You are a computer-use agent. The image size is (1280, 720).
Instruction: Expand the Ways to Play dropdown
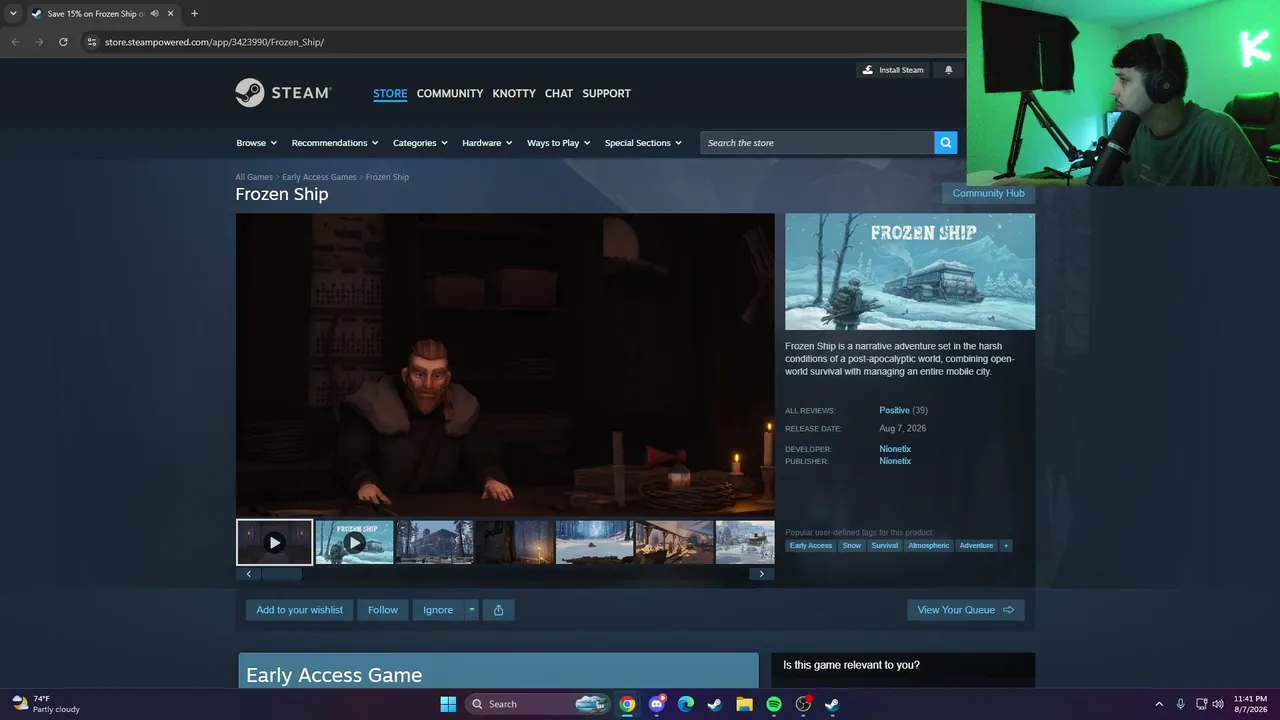click(559, 143)
